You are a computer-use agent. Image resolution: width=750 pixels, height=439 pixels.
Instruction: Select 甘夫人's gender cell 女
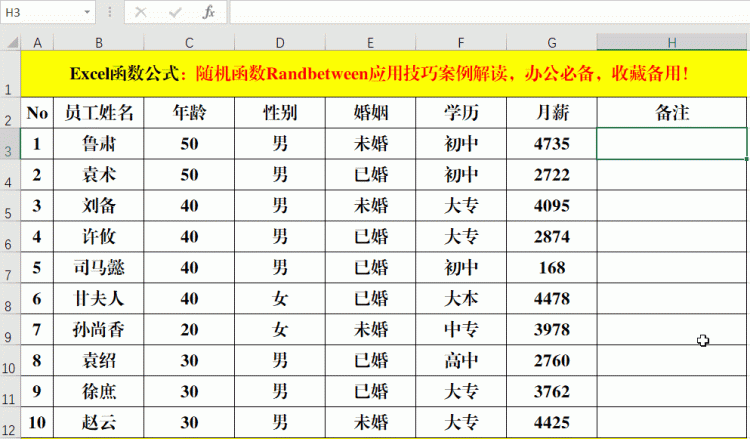click(280, 298)
